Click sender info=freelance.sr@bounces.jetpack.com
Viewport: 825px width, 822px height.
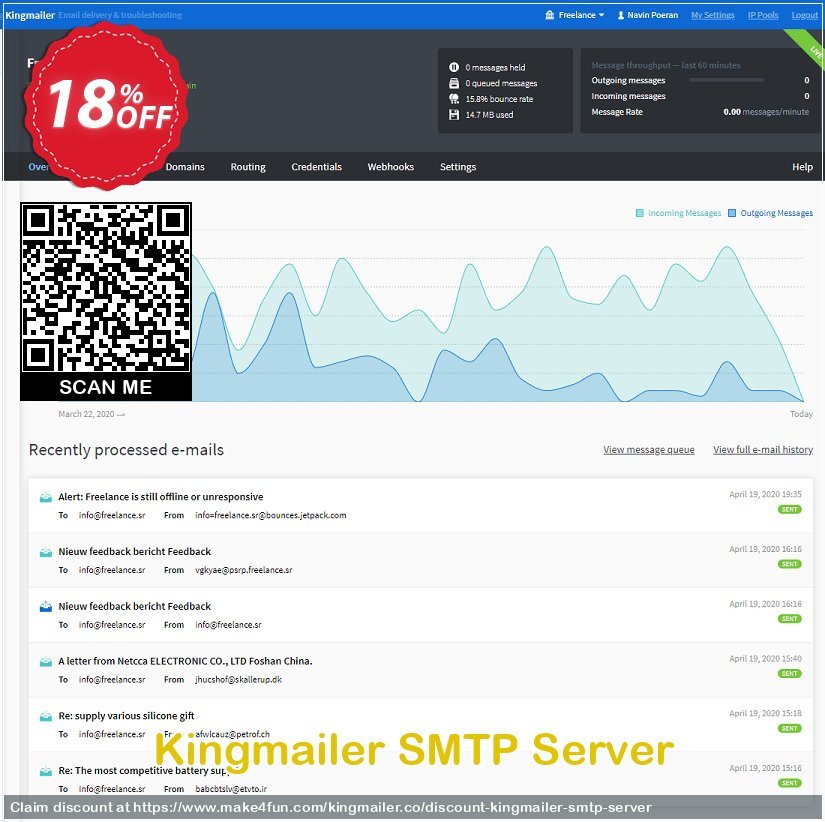point(270,515)
